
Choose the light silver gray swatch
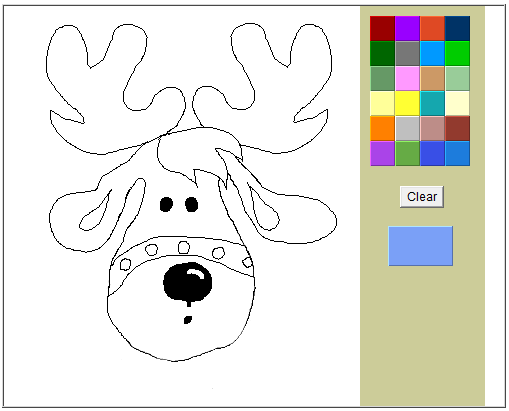(407, 128)
